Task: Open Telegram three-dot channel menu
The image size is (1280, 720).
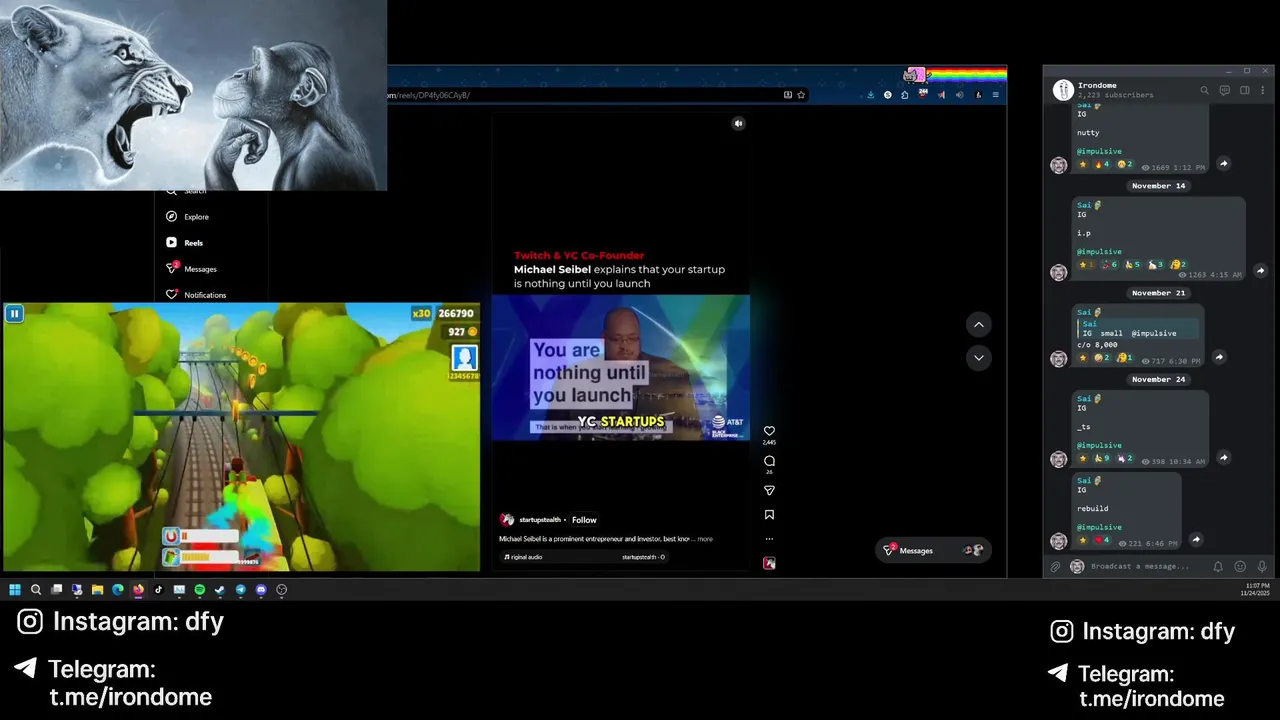Action: 1263,90
